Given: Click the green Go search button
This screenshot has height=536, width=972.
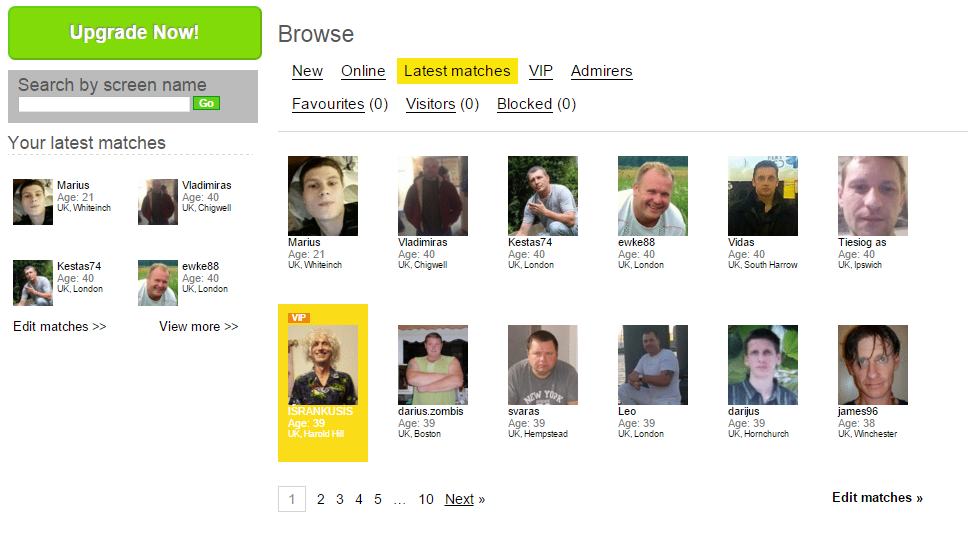Looking at the screenshot, I should pyautogui.click(x=206, y=103).
